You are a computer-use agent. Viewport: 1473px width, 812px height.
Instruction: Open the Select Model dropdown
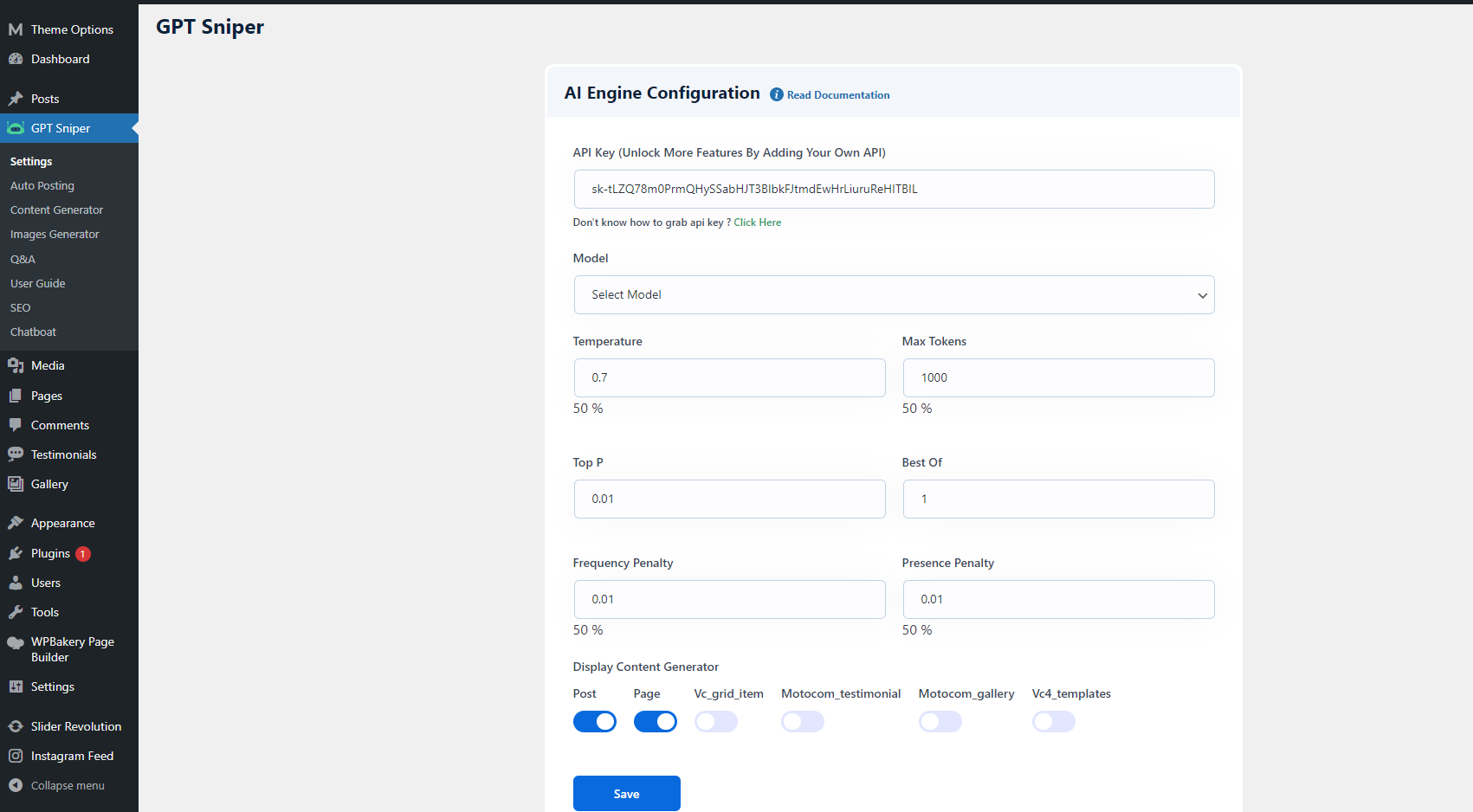click(894, 295)
